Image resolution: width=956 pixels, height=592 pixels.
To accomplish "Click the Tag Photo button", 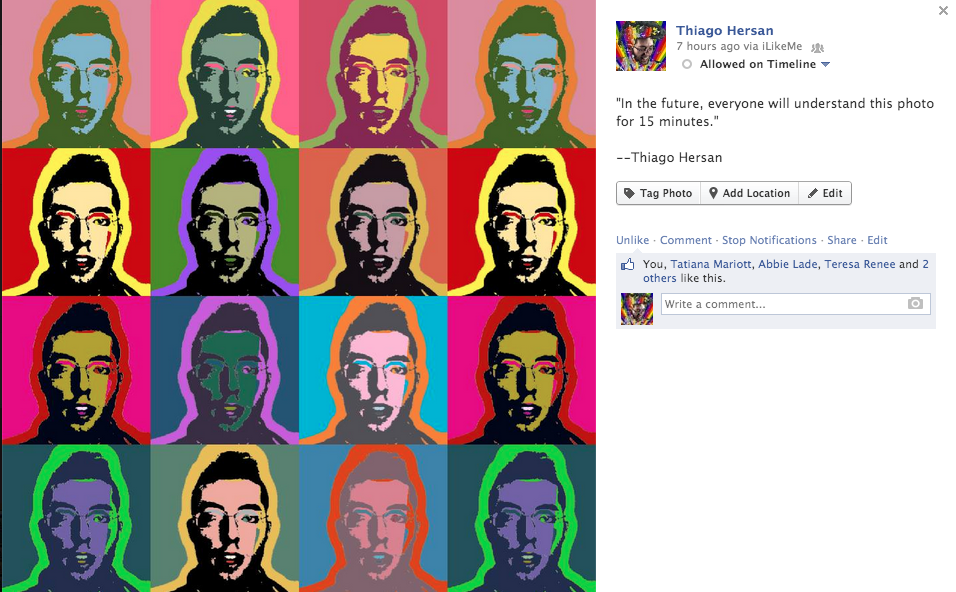I will (658, 193).
